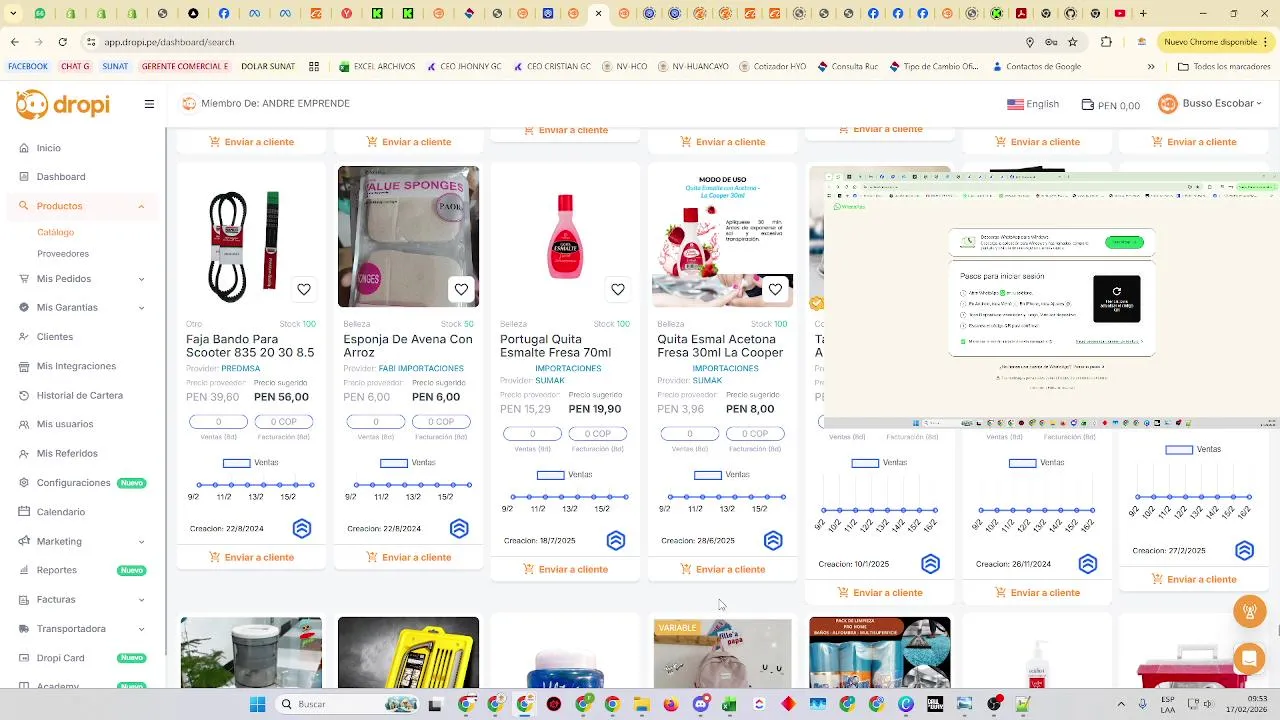Select Catálogo under Productos
This screenshot has width=1280, height=720.
56,232
